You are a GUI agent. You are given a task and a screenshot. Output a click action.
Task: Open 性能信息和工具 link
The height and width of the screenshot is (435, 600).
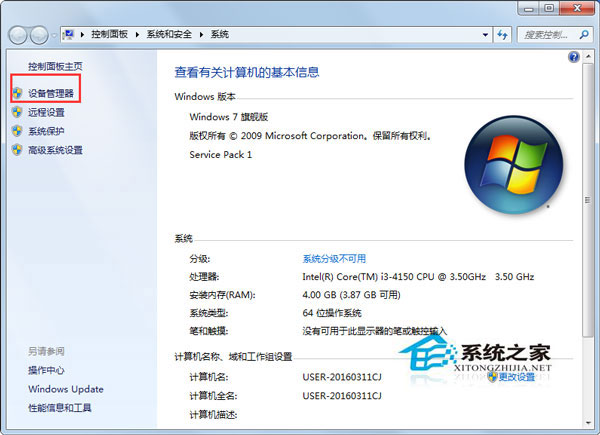60,408
